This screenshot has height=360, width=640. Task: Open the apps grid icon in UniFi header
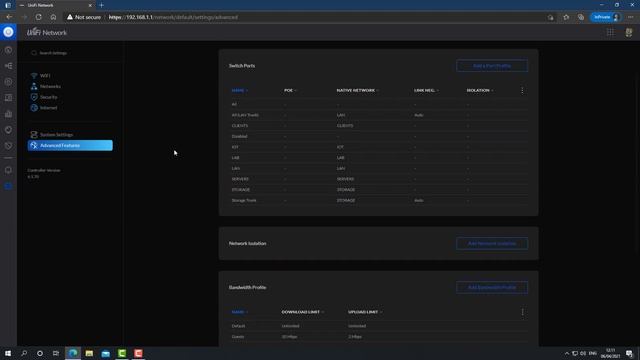coord(610,32)
